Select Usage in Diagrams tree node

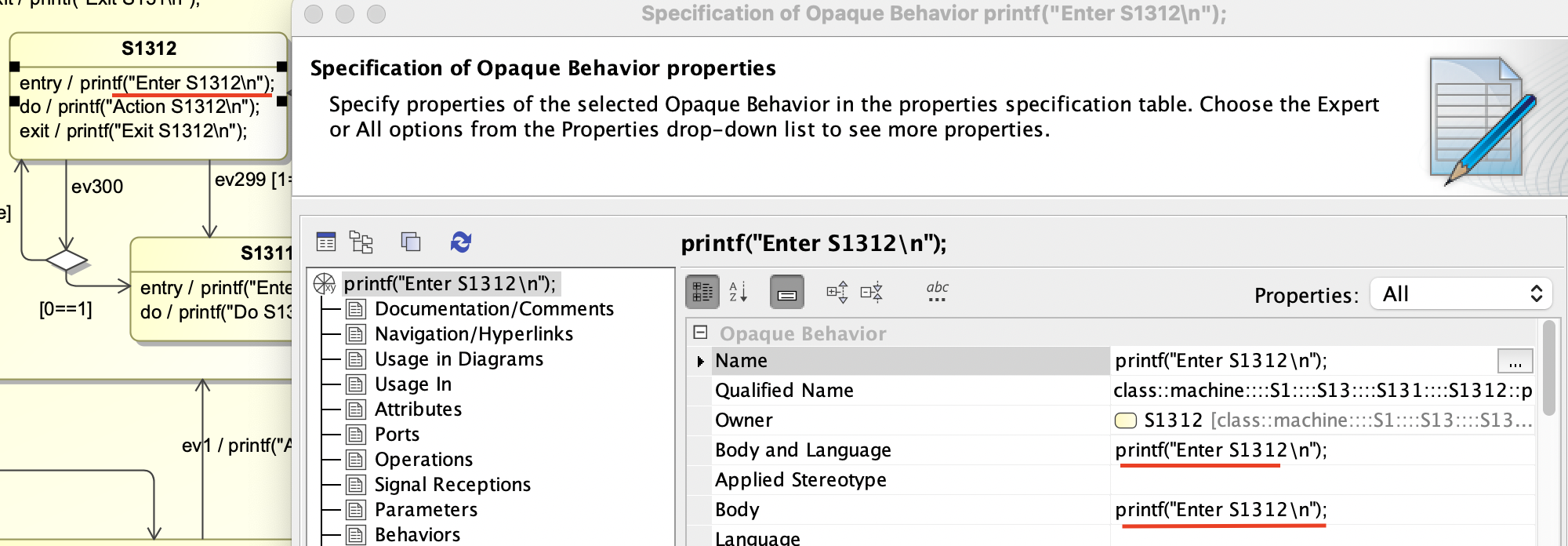coord(459,359)
